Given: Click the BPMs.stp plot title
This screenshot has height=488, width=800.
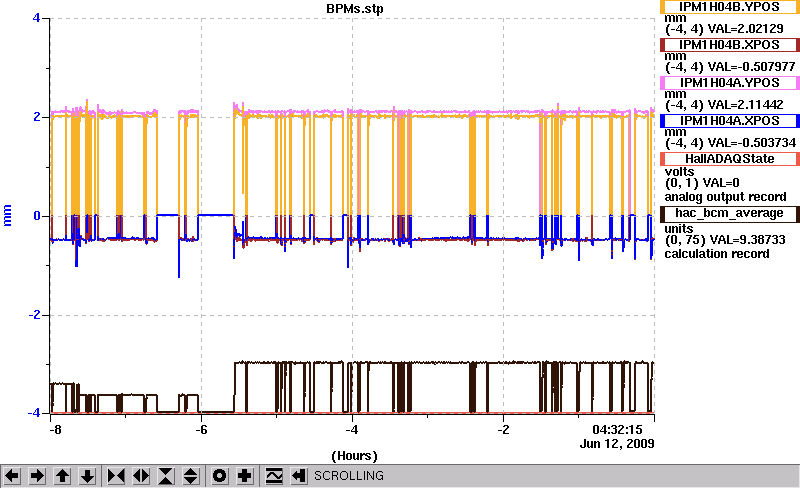Looking at the screenshot, I should tap(355, 9).
